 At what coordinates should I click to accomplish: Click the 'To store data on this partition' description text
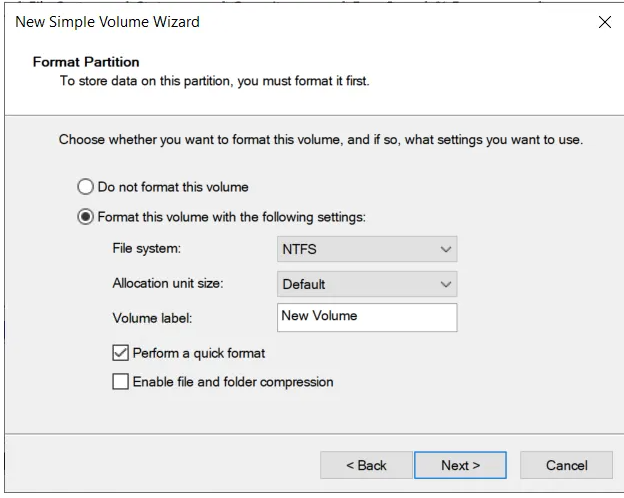click(214, 81)
